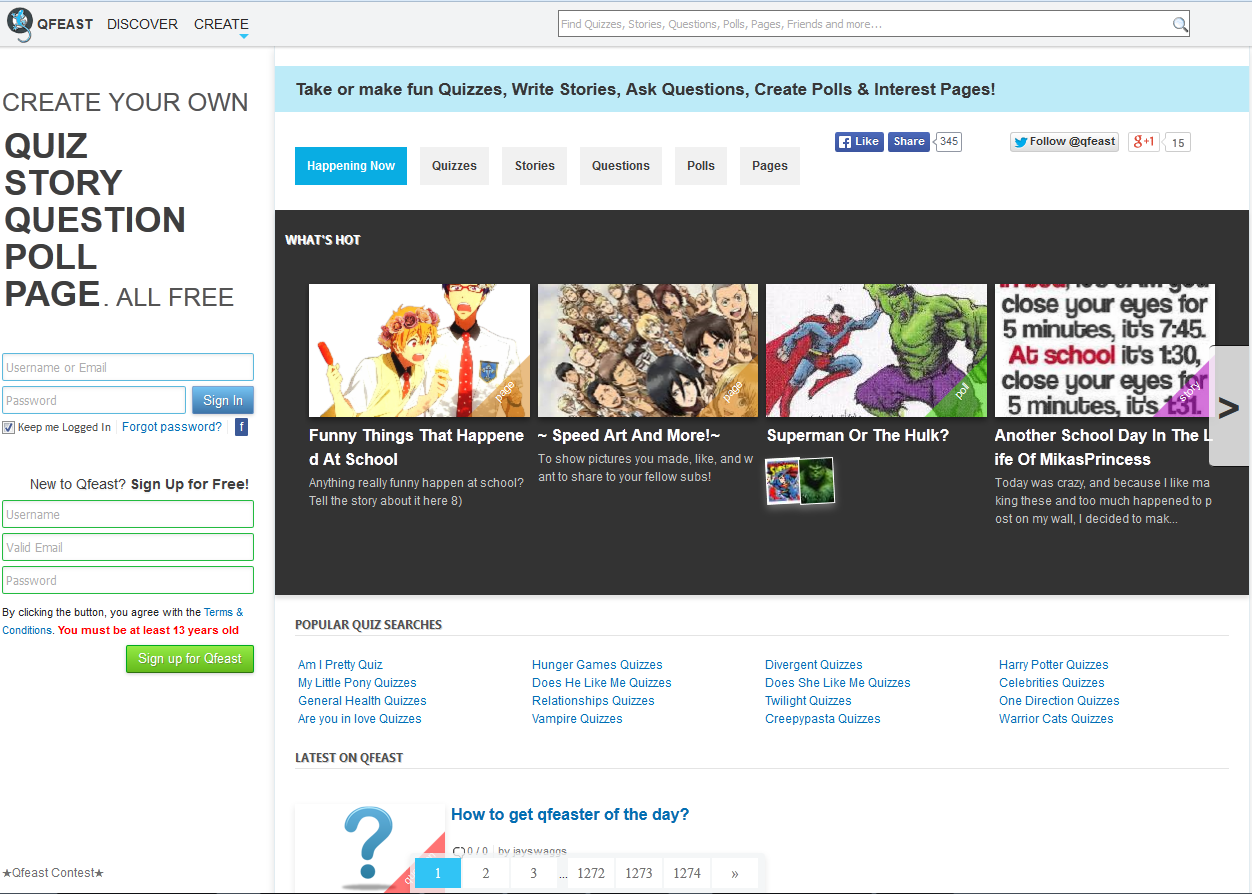Click the login Username or Email field
1252x894 pixels.
point(128,367)
